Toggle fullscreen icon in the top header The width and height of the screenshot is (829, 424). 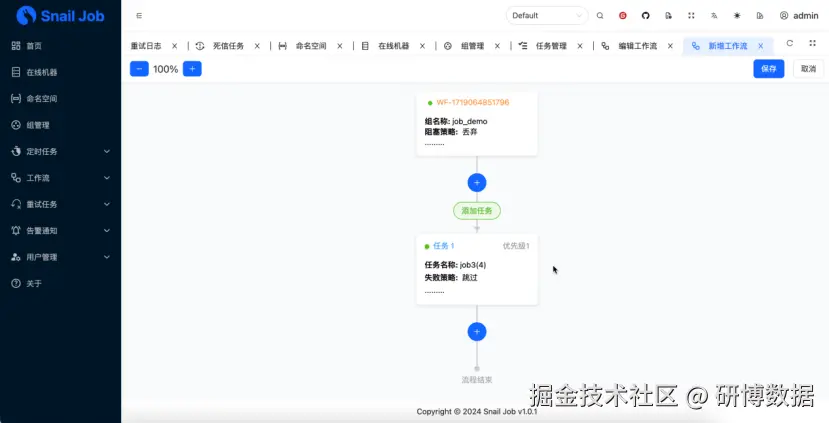point(691,16)
